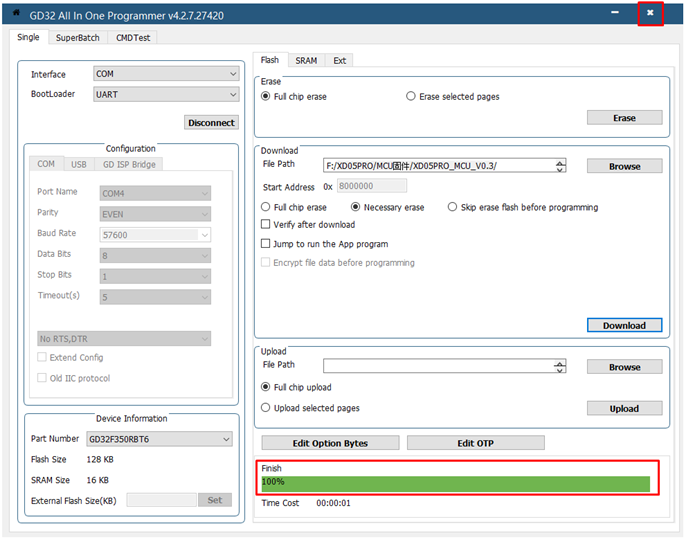Expand the Download File Path dropdown
The image size is (684, 542).
pyautogui.click(x=560, y=166)
